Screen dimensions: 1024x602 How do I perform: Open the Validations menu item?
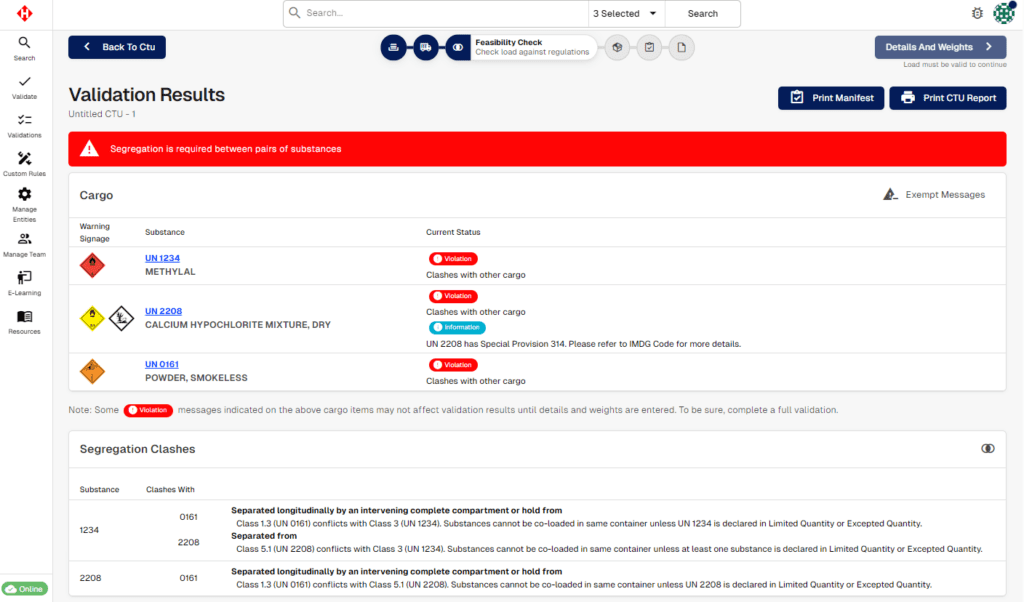tap(24, 125)
